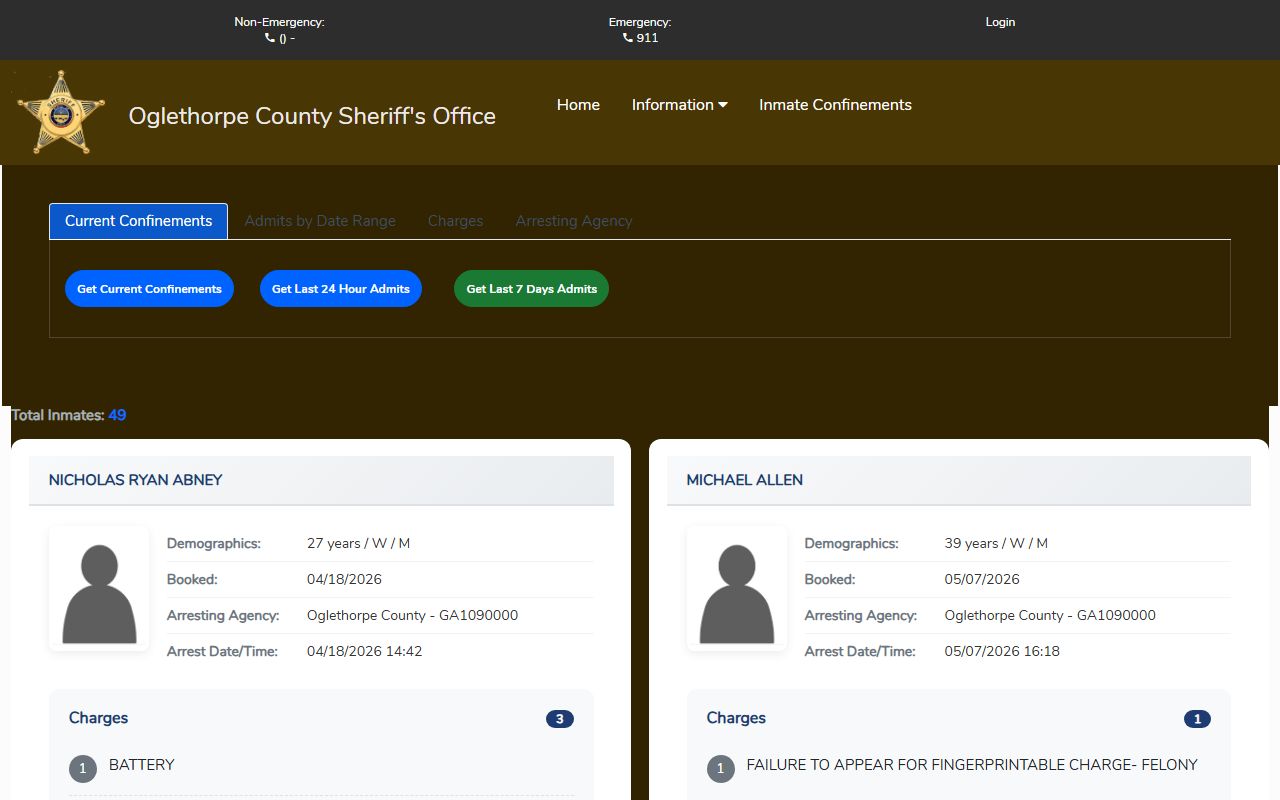This screenshot has width=1280, height=800.
Task: Switch to the Charges tab
Action: coord(456,221)
